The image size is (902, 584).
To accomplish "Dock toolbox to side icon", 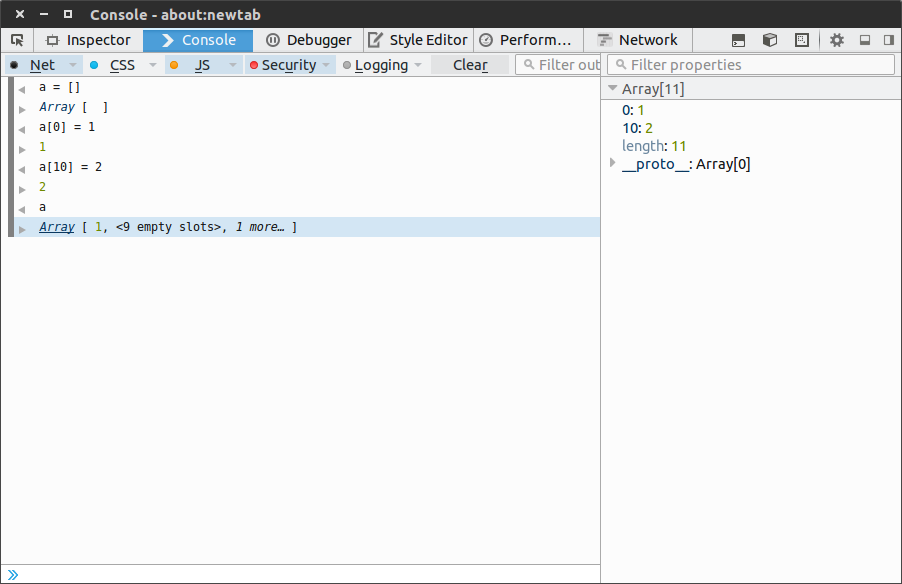I will pos(889,40).
